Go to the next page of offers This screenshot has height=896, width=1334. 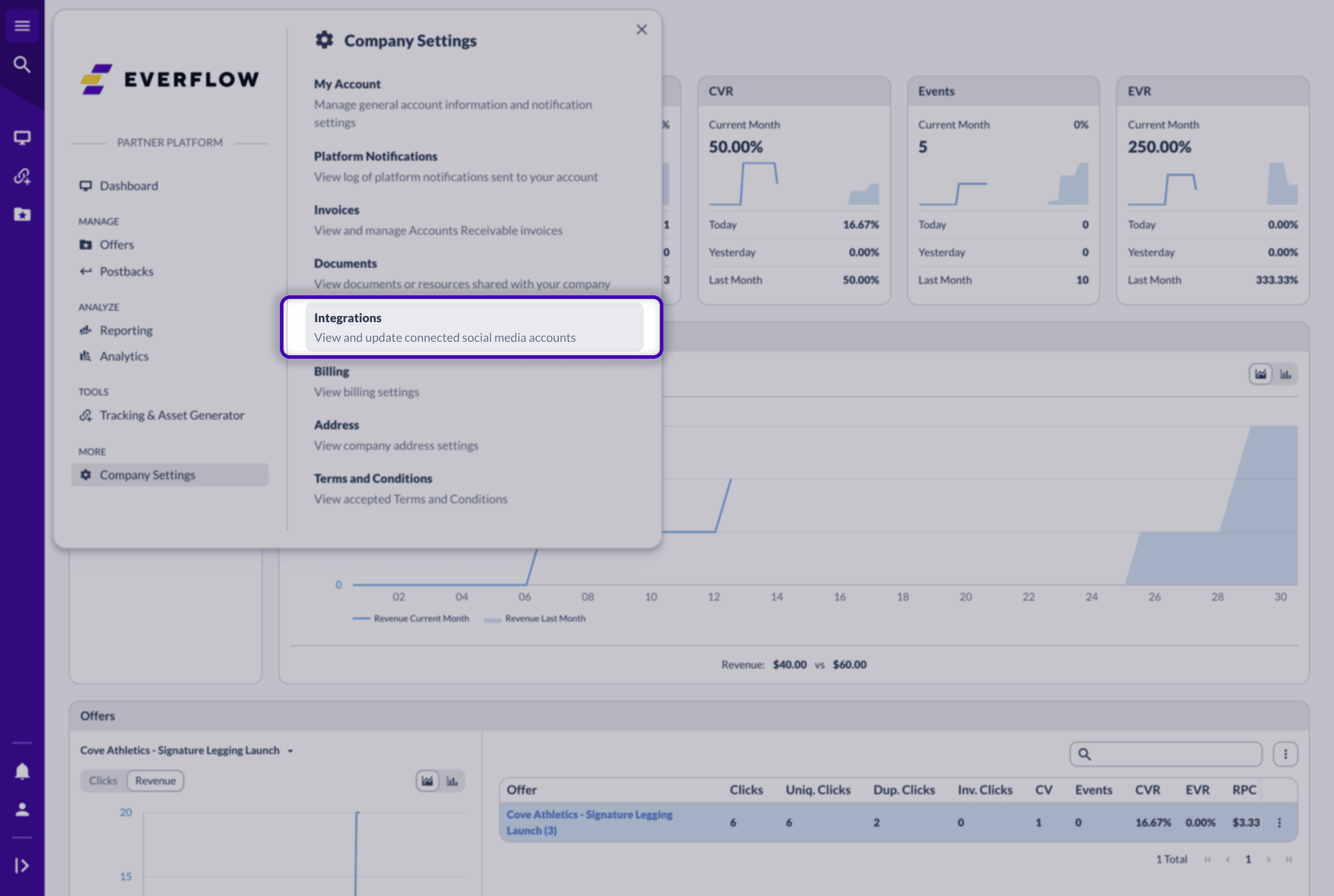1269,859
